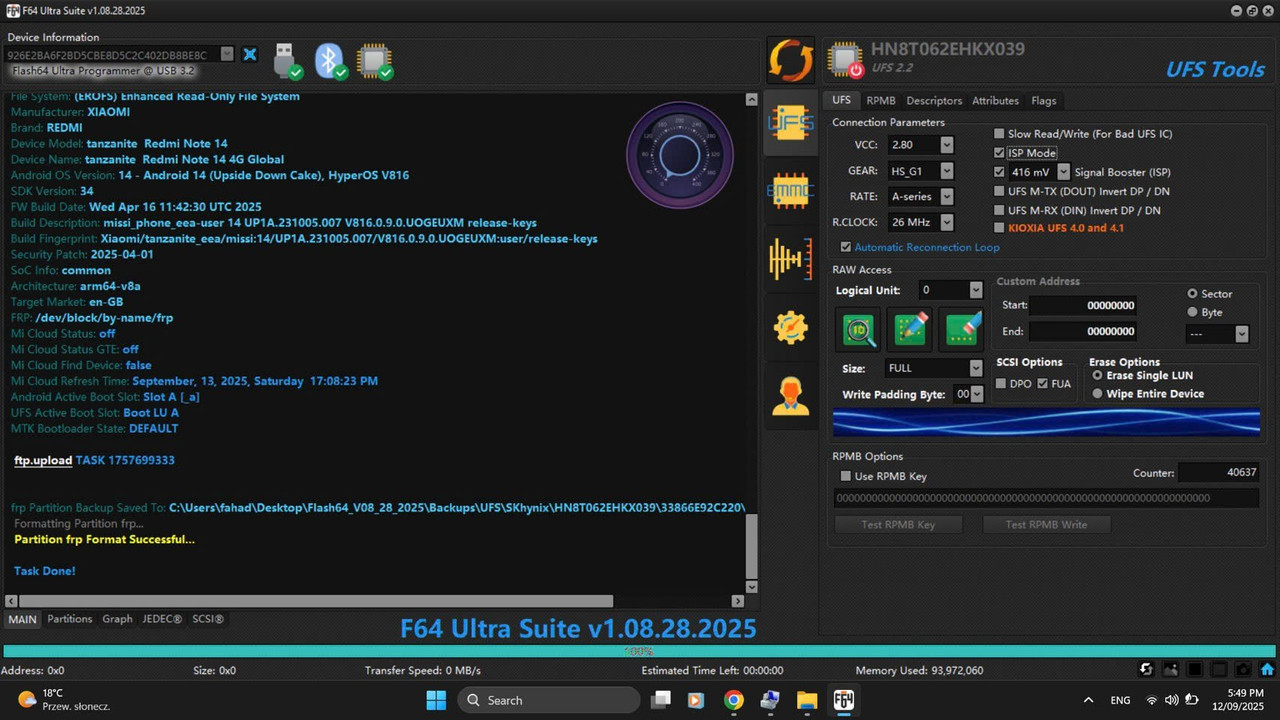Open the user support avatar icon
The image size is (1280, 720).
[790, 396]
